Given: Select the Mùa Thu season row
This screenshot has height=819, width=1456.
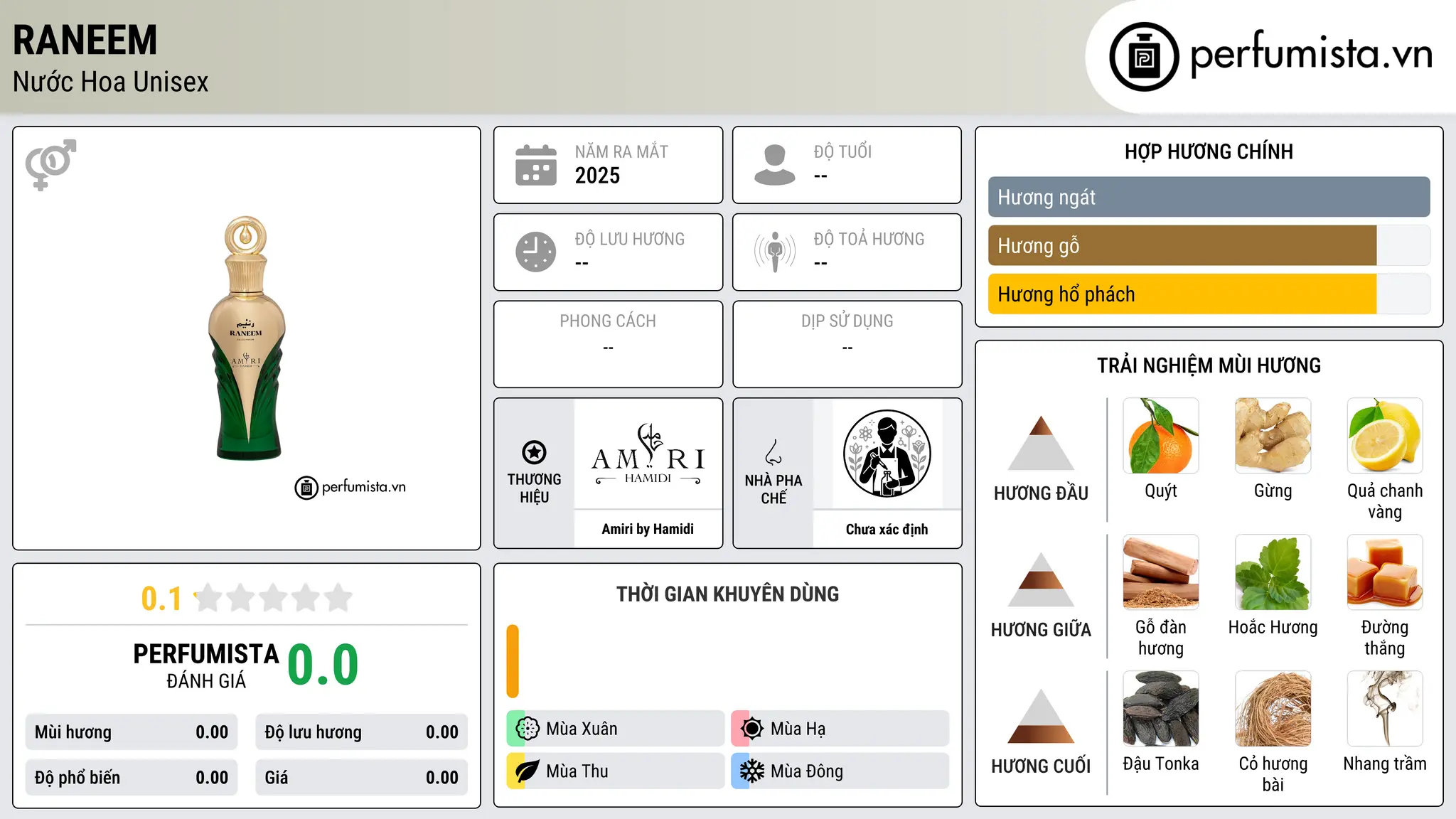Looking at the screenshot, I should 616,771.
